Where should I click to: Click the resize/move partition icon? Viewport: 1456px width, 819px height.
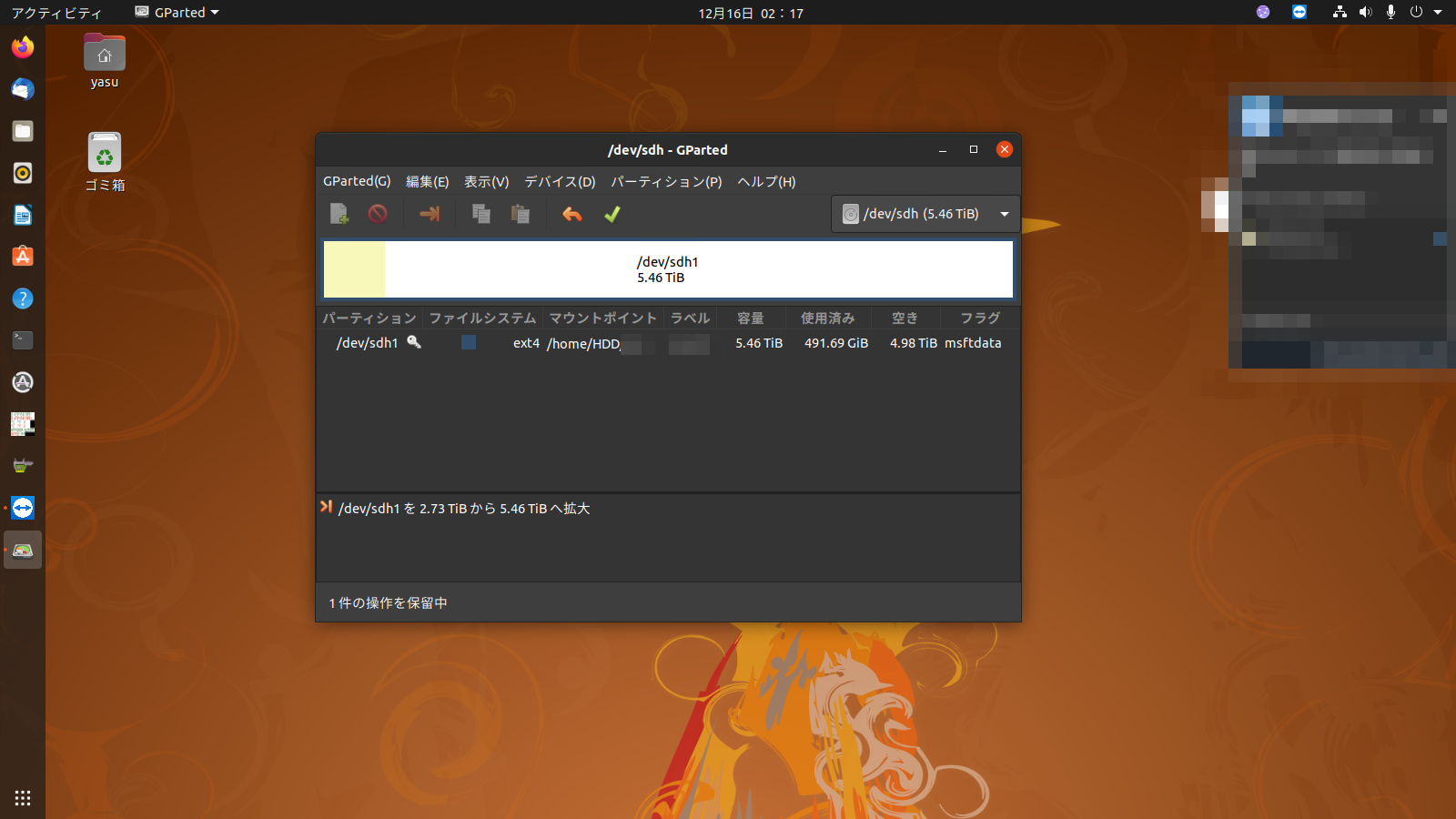430,214
